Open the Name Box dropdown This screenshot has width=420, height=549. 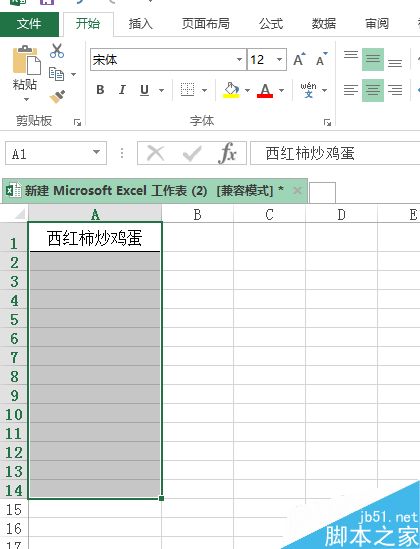point(96,152)
